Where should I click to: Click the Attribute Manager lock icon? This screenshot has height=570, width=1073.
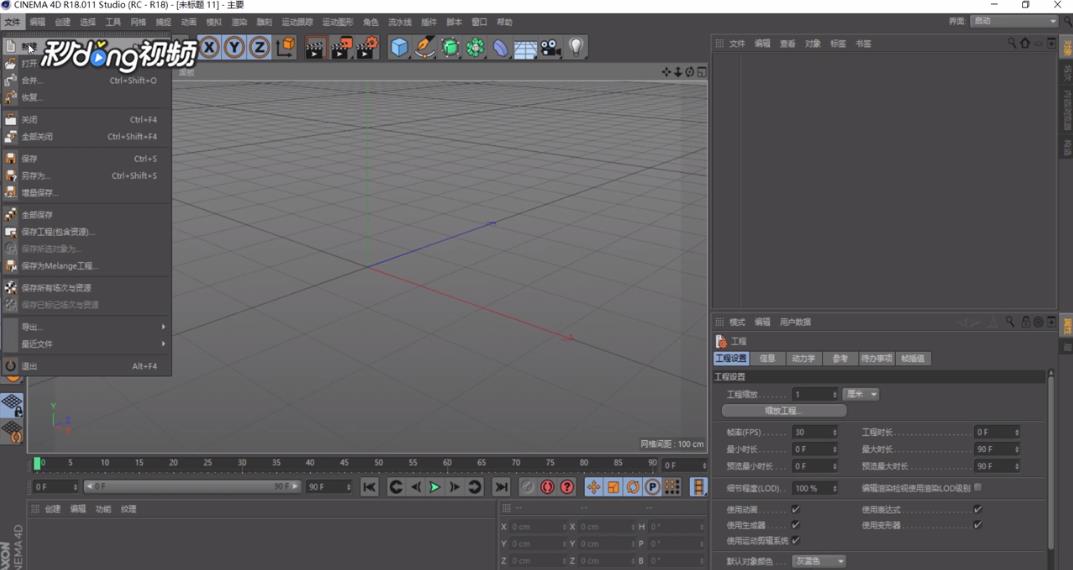click(1026, 322)
